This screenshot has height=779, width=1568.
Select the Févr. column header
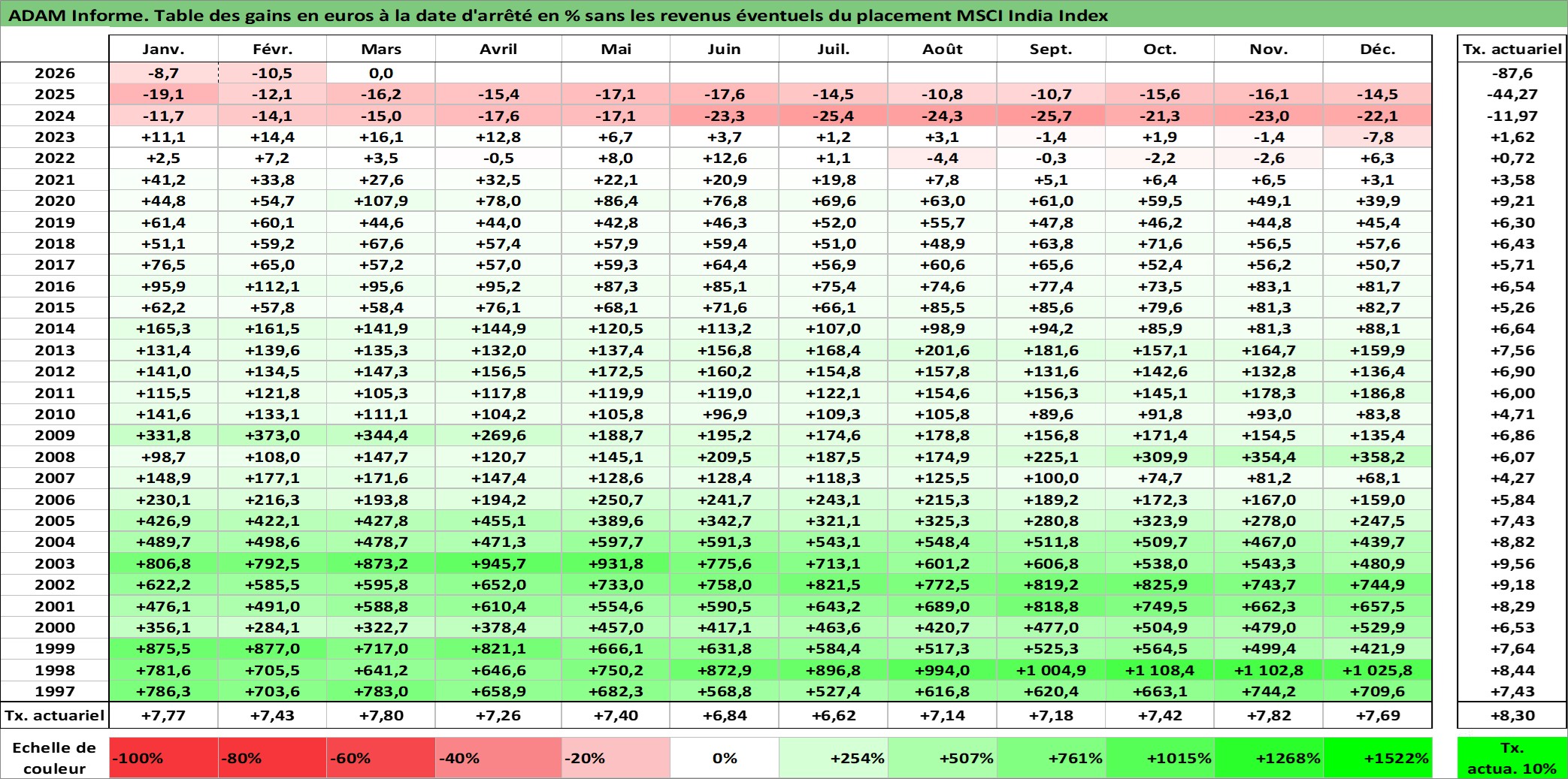(x=272, y=49)
